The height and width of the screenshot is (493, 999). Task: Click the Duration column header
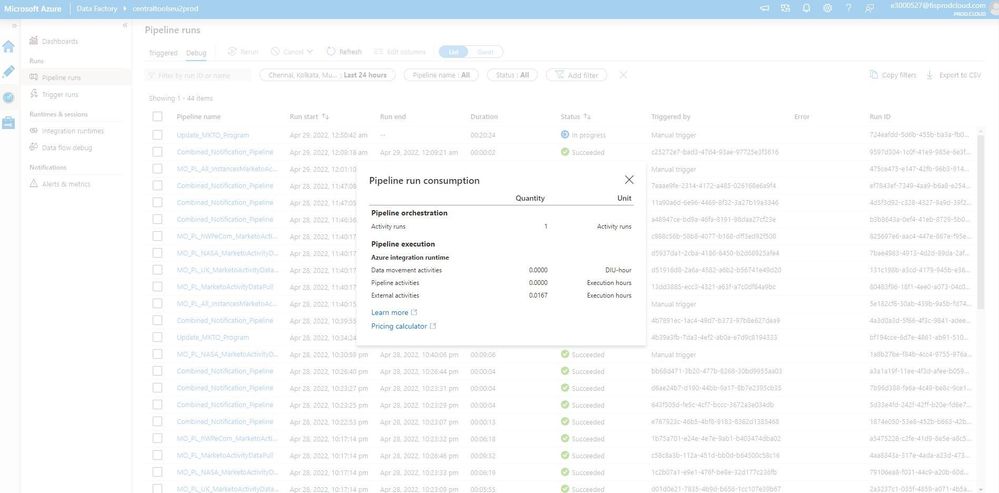pos(484,117)
